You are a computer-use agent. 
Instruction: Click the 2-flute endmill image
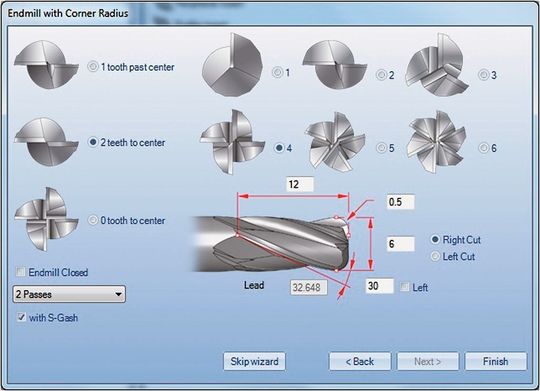point(335,64)
